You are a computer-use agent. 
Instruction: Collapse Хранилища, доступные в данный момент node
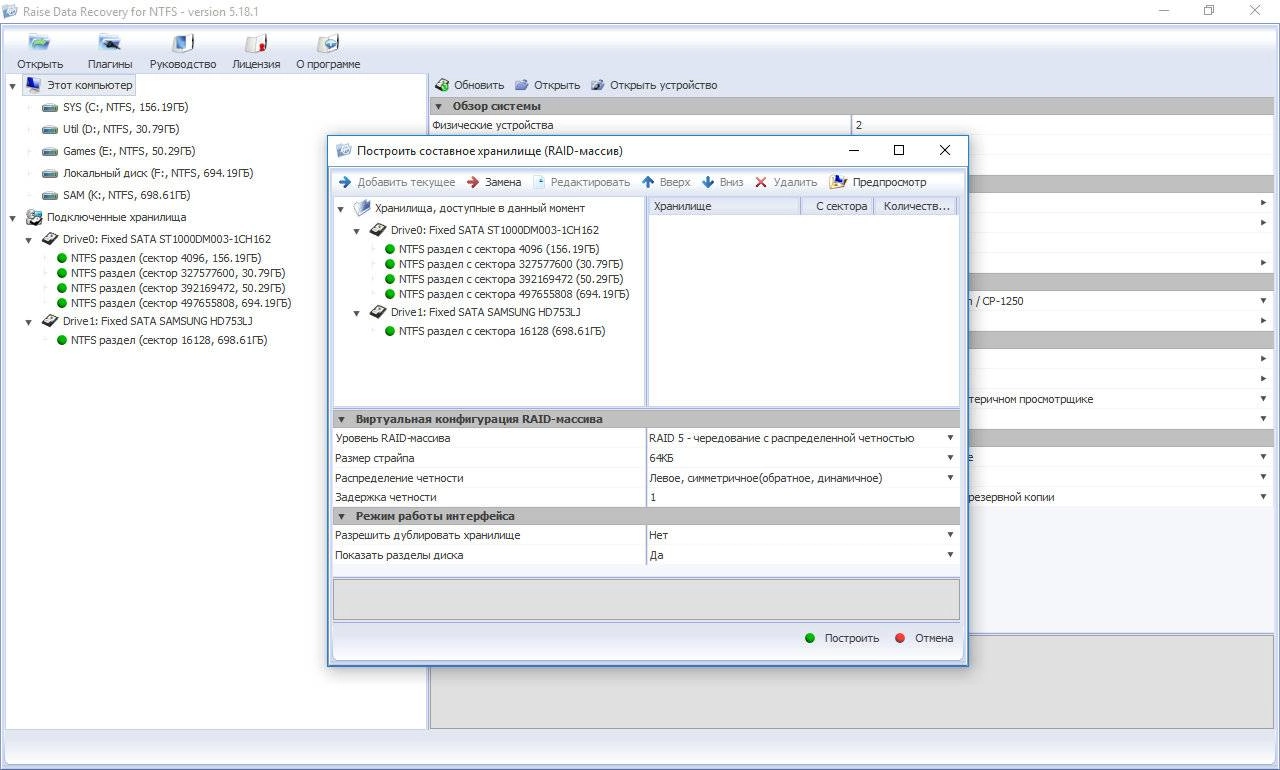pos(341,209)
